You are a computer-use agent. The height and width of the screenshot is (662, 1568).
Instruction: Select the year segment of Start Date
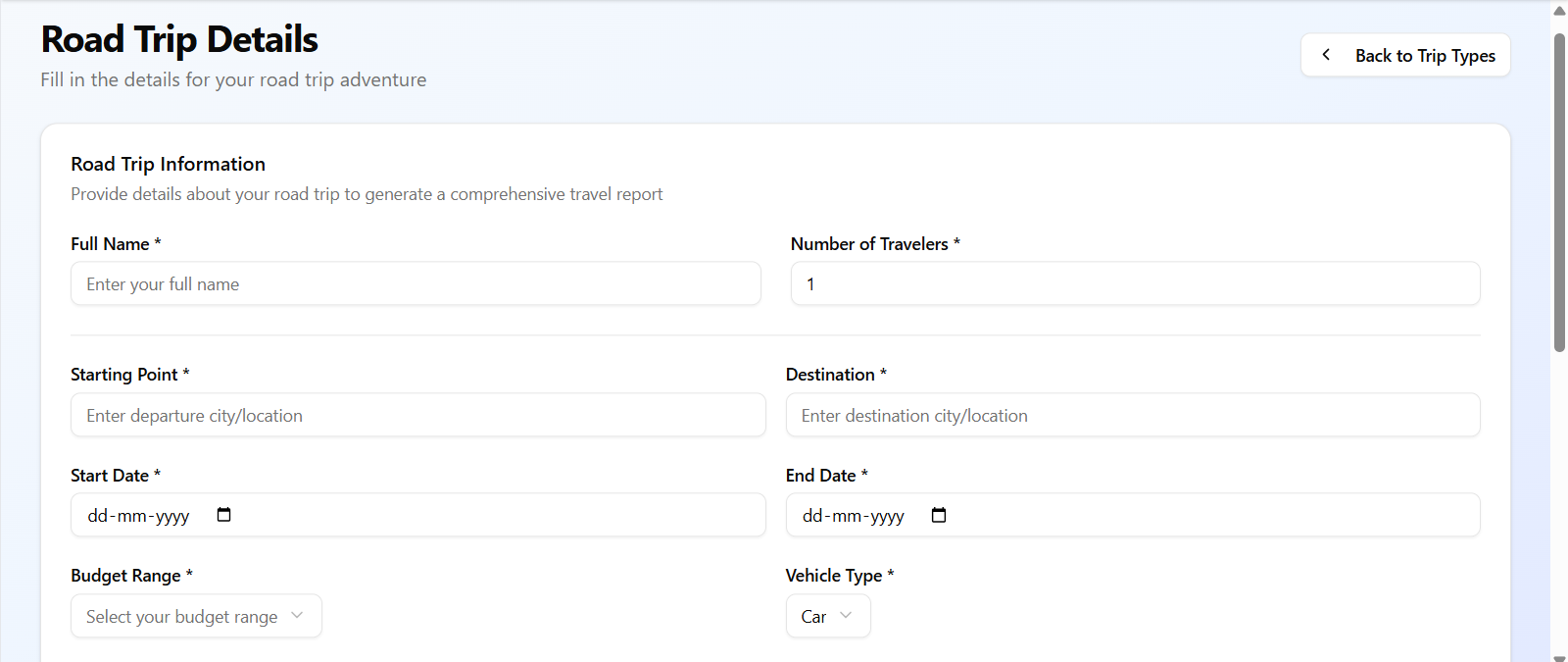point(172,516)
